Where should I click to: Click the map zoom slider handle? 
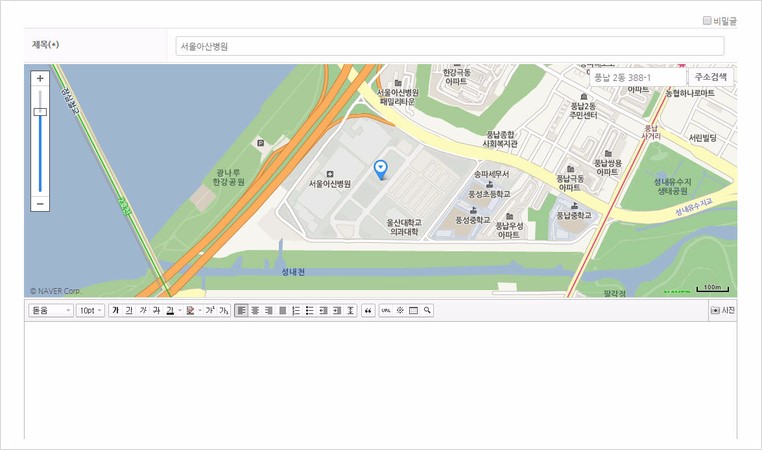[40, 112]
